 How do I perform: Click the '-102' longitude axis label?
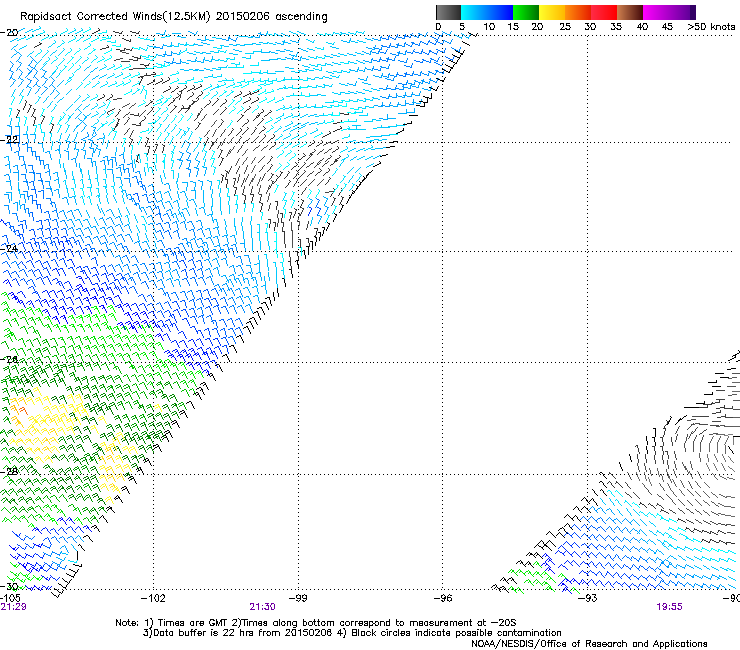(x=153, y=598)
